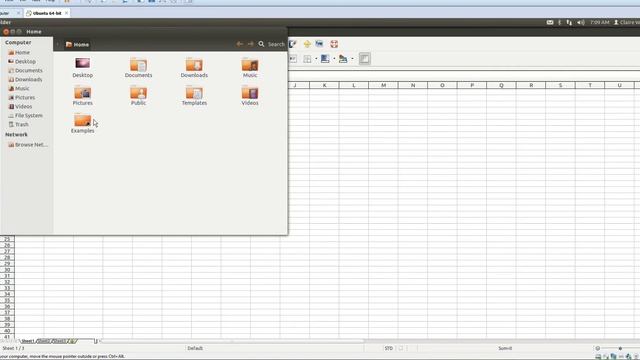Switch to the Sheet1 tab in Calc

pyautogui.click(x=27, y=341)
